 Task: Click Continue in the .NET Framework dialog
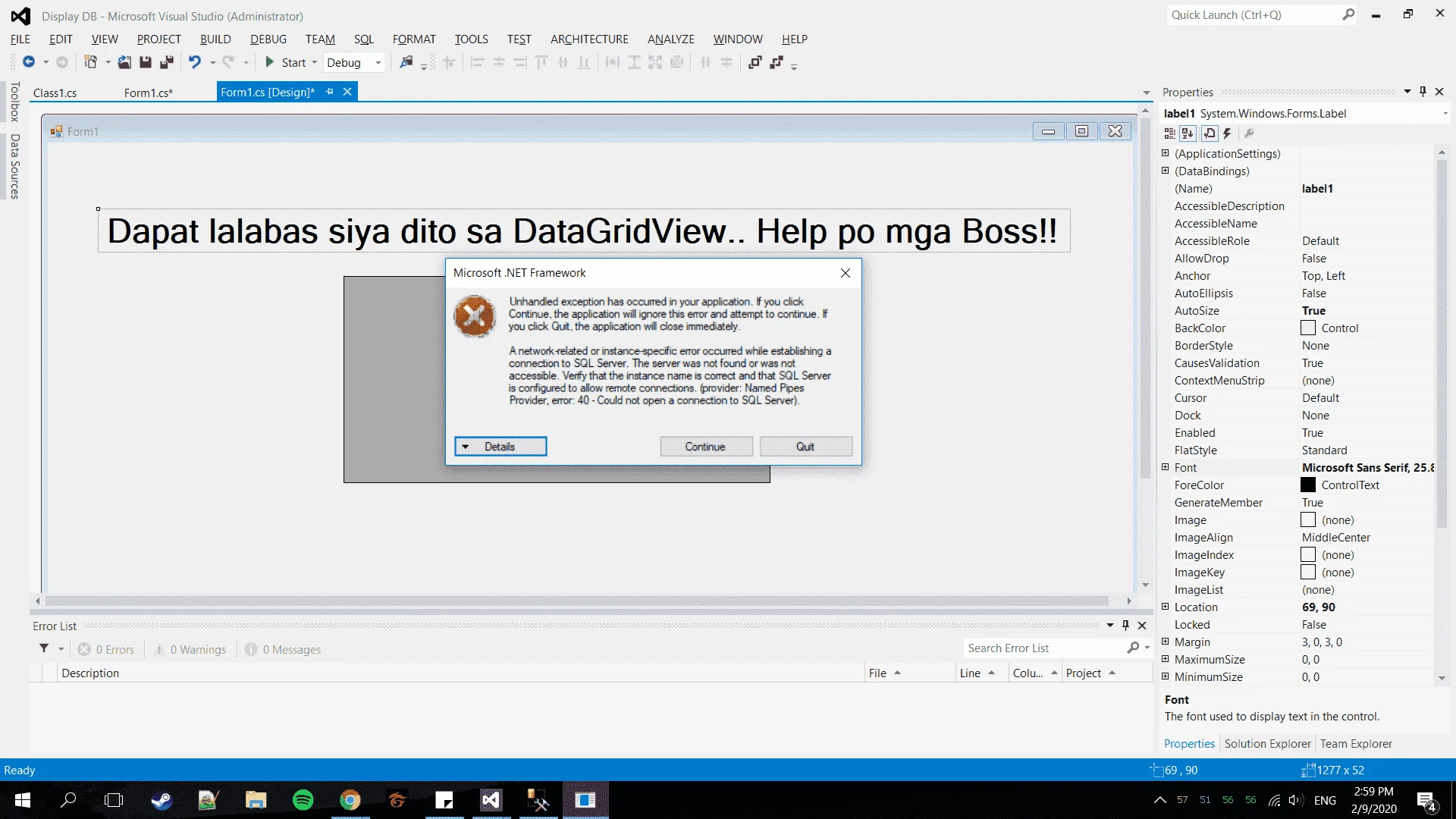click(706, 447)
